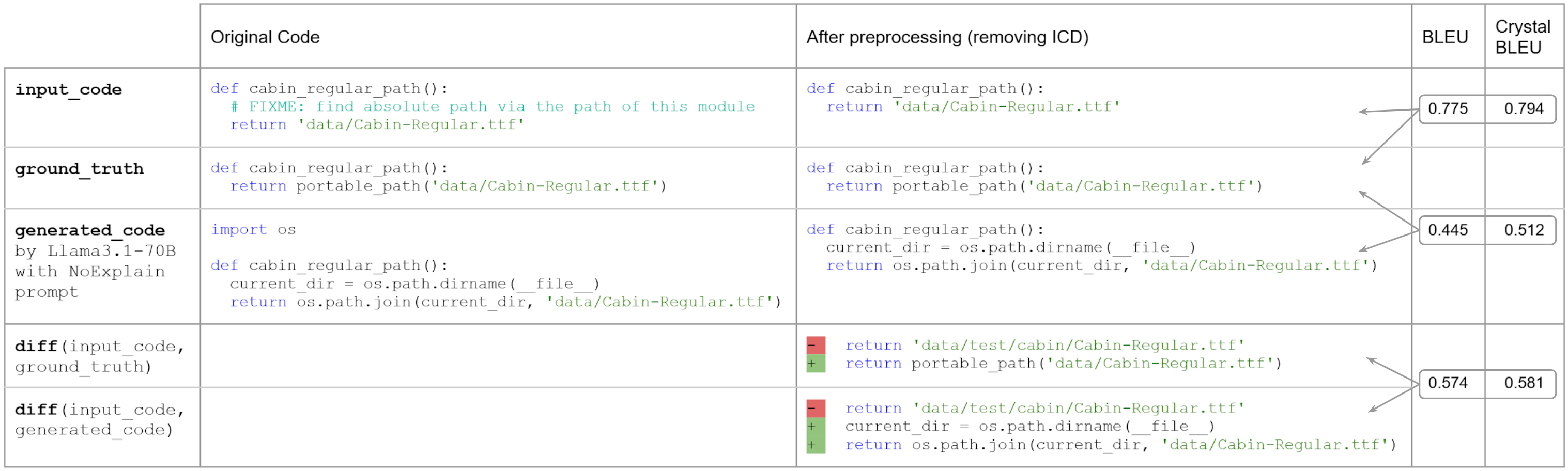The height and width of the screenshot is (471, 1568).
Task: Click the Original Code column header
Action: coord(265,37)
